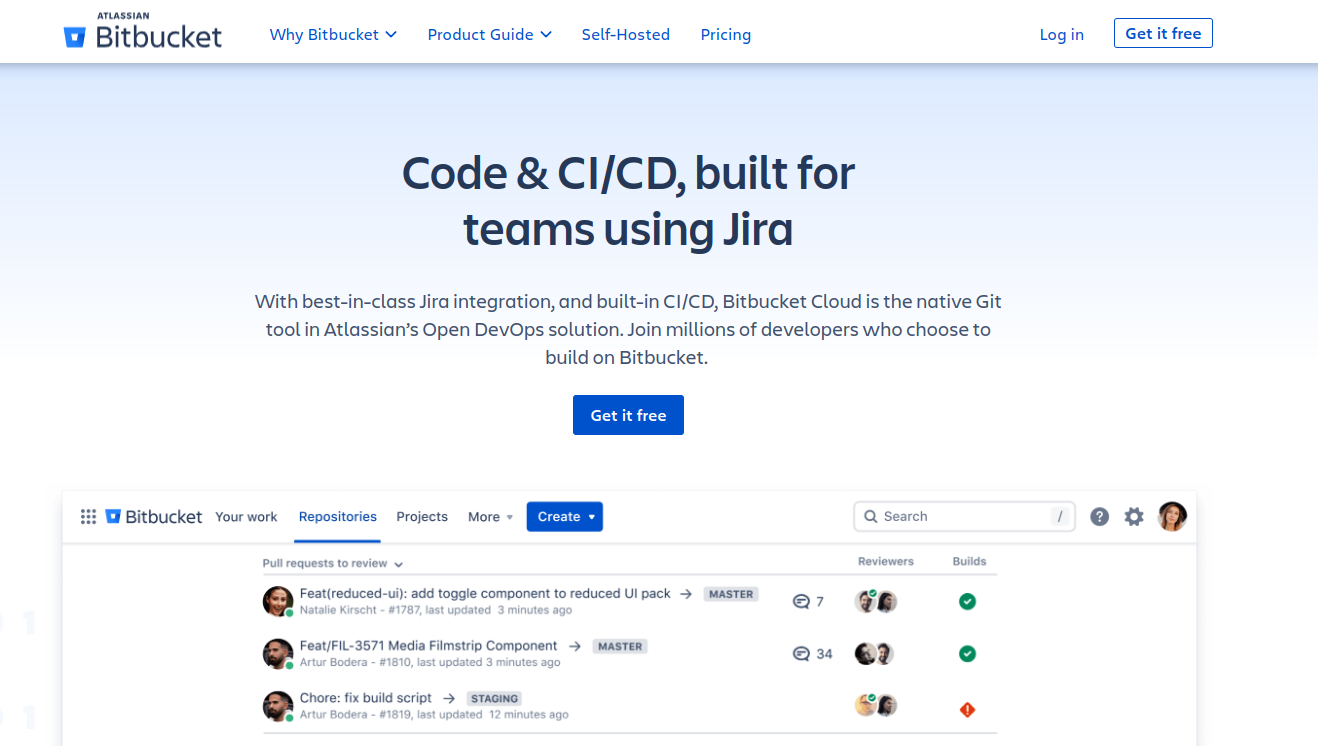1318x746 pixels.
Task: Click the comments icon showing 34
Action: [801, 654]
